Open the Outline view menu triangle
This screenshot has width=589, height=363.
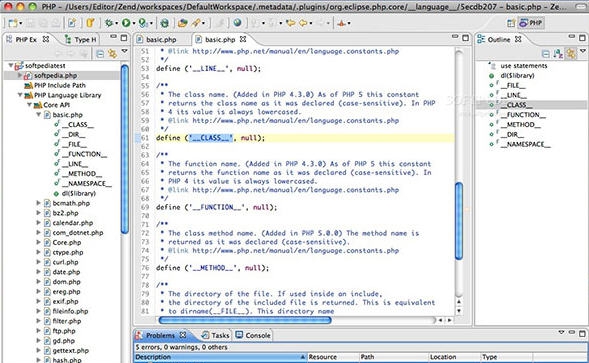click(583, 51)
